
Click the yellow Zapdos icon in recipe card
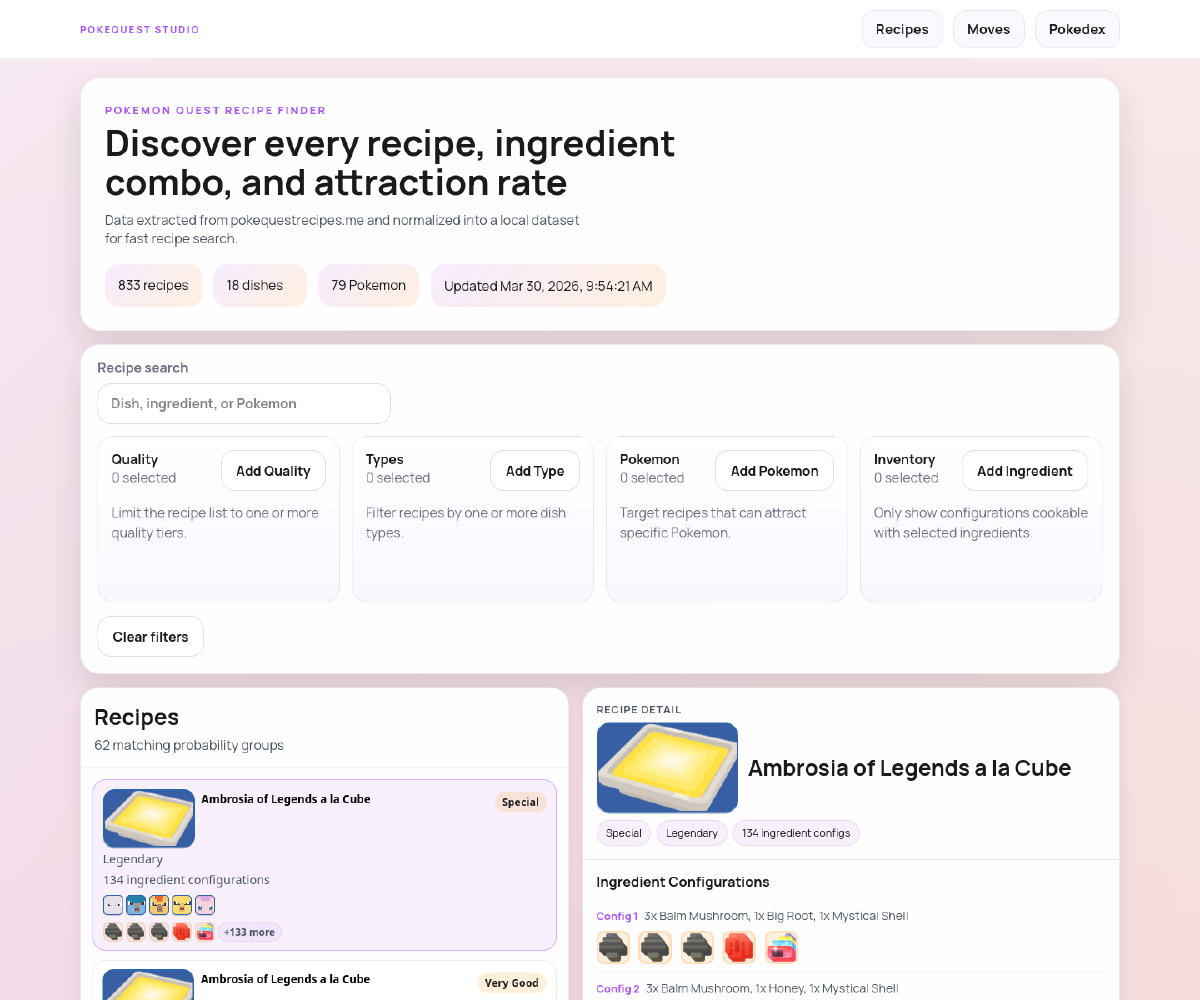[182, 905]
